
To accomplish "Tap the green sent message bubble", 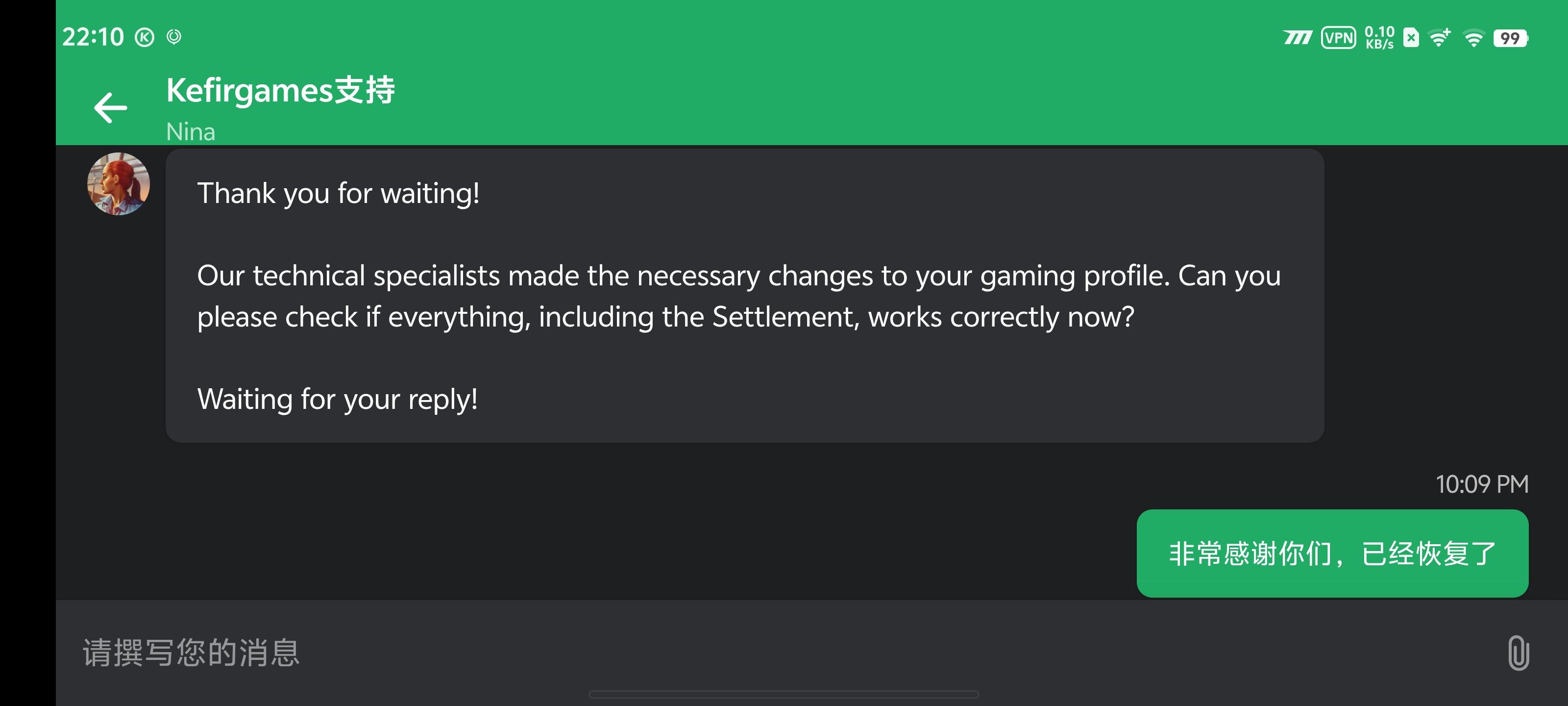I will [x=1332, y=554].
